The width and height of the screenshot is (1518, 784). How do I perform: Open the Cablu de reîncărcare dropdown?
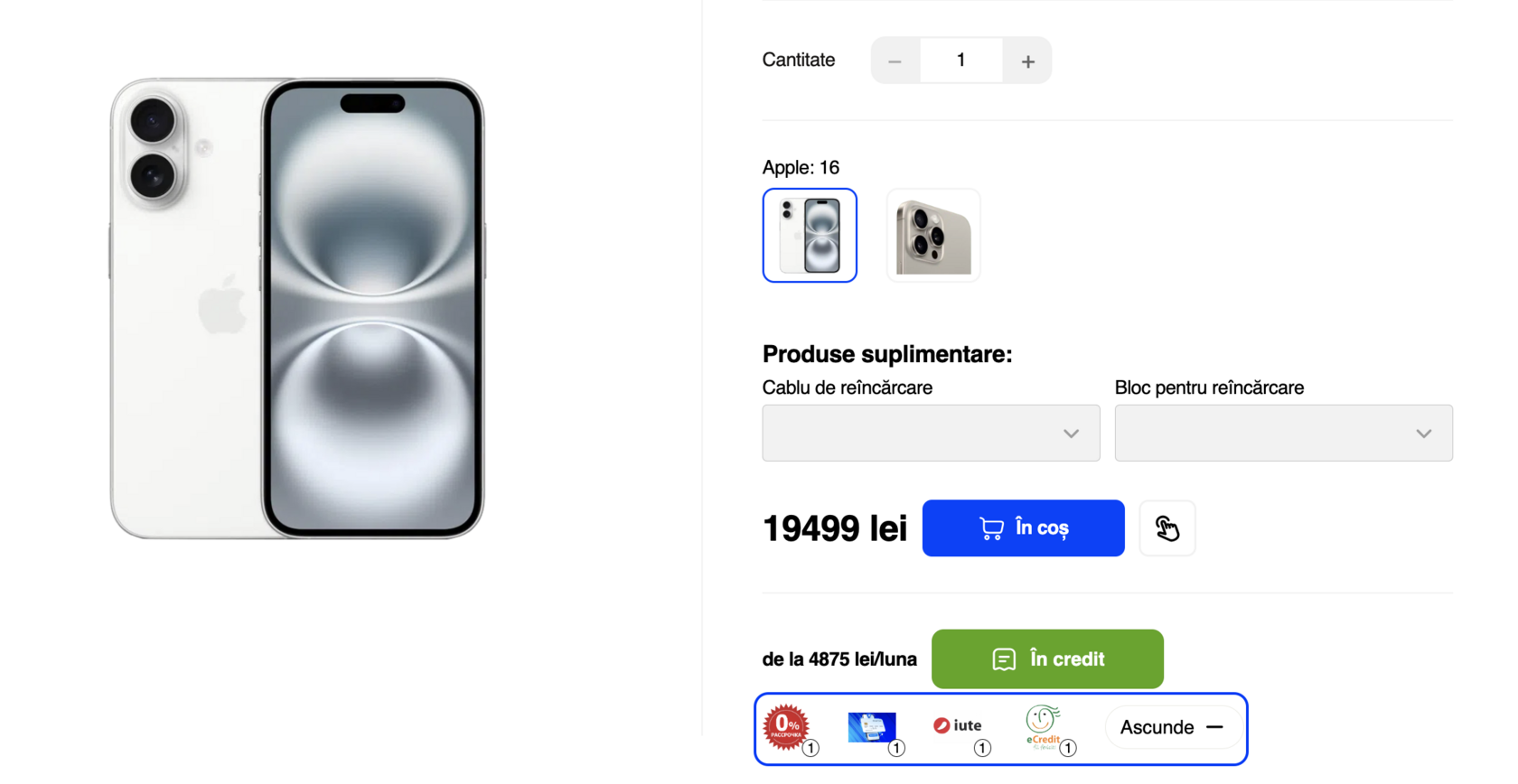pyautogui.click(x=931, y=433)
